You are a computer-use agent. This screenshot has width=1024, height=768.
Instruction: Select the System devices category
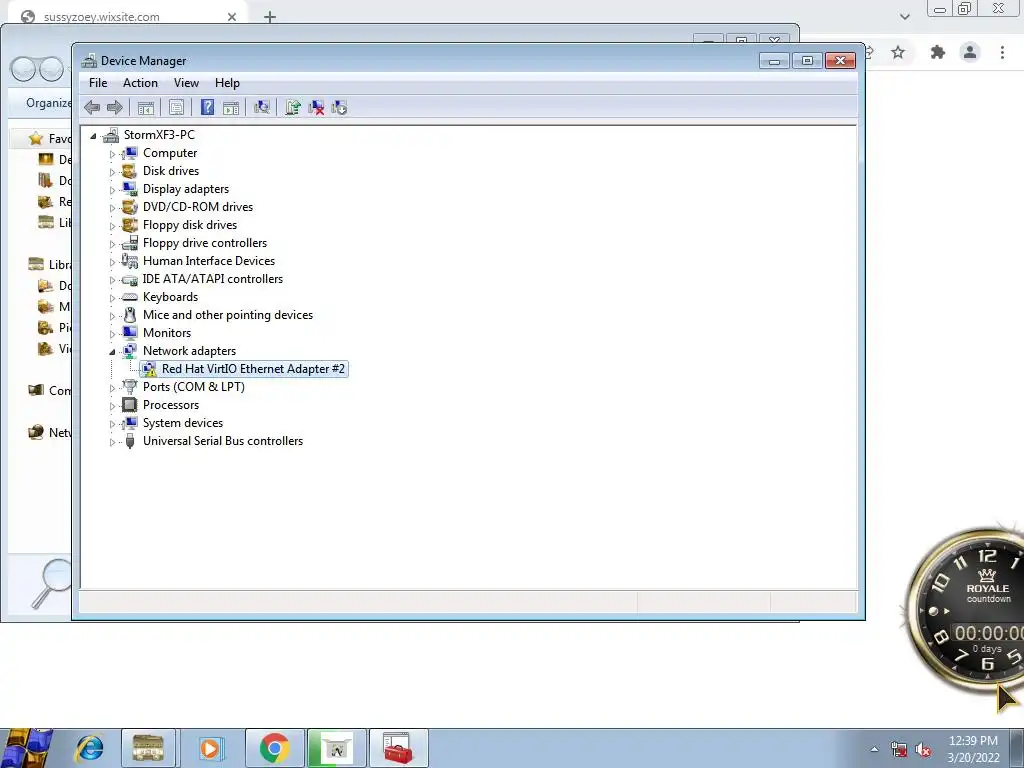pos(183,423)
